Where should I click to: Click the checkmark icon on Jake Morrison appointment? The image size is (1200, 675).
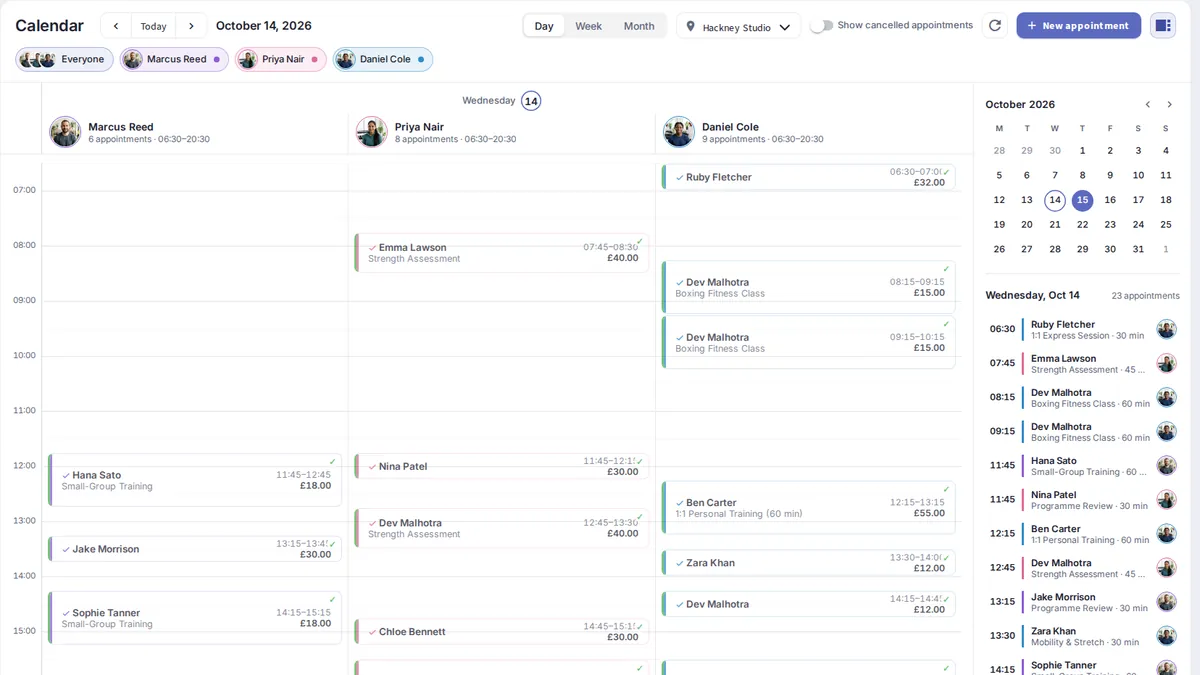(66, 549)
